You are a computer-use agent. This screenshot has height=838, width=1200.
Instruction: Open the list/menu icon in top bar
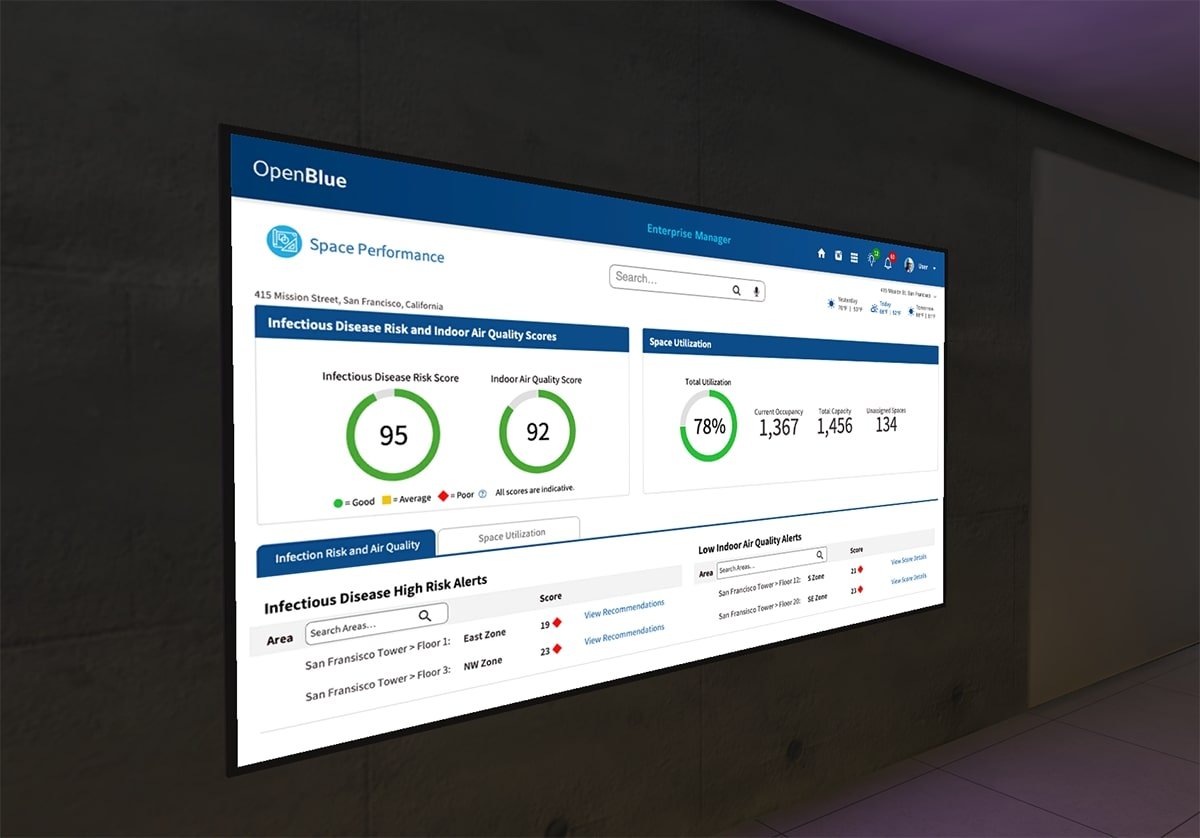coord(854,257)
